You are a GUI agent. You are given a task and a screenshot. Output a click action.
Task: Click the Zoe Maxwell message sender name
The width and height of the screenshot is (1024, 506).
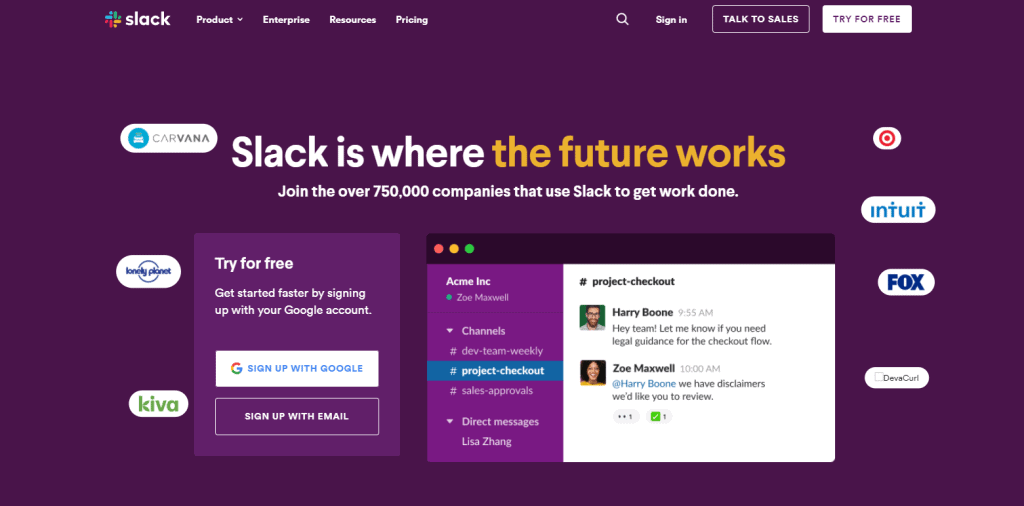coord(644,368)
